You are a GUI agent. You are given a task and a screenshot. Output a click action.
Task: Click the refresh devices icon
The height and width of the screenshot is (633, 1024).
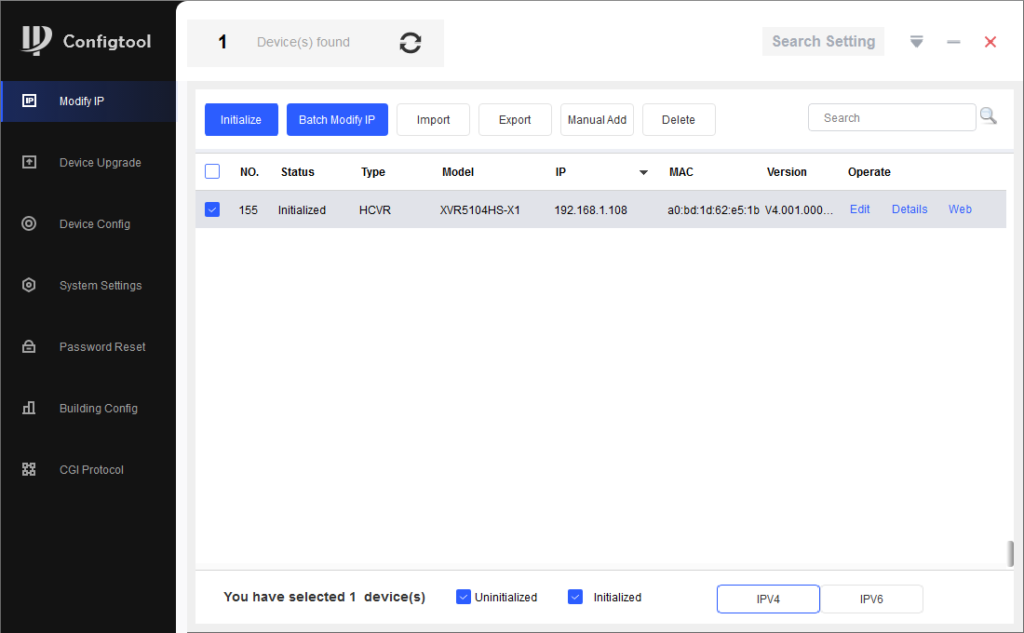pos(410,43)
